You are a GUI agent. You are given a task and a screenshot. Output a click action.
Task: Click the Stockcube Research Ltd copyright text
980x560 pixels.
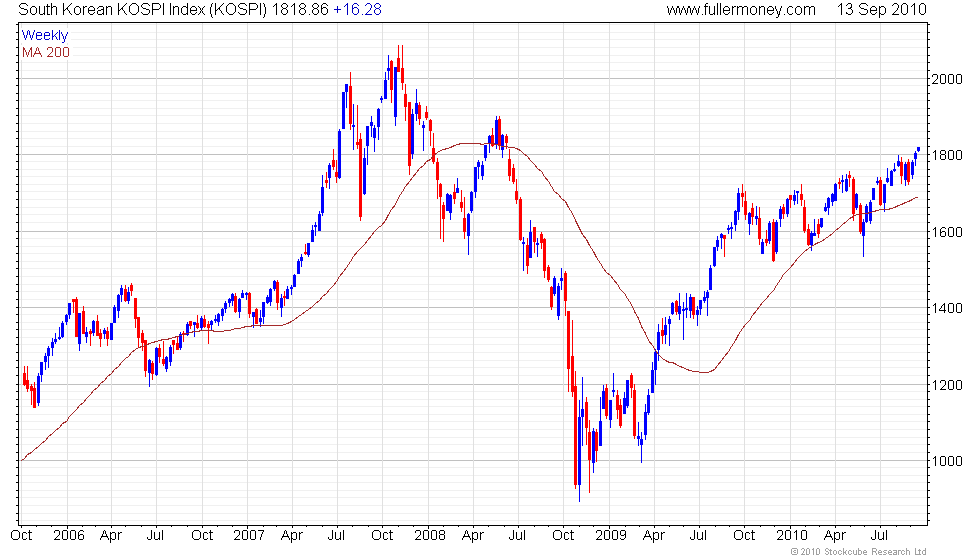(x=858, y=551)
